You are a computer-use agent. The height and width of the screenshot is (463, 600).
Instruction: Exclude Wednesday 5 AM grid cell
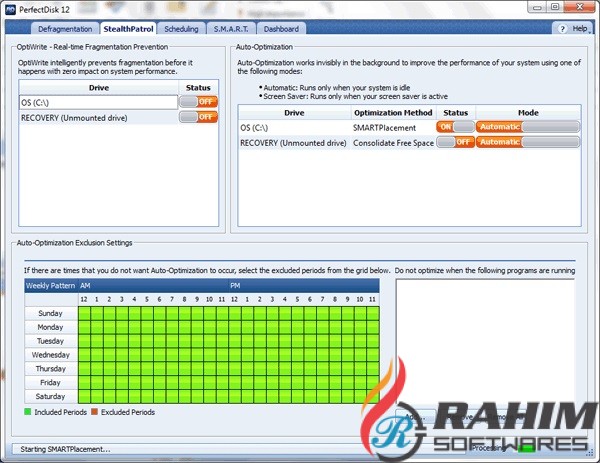[147, 355]
